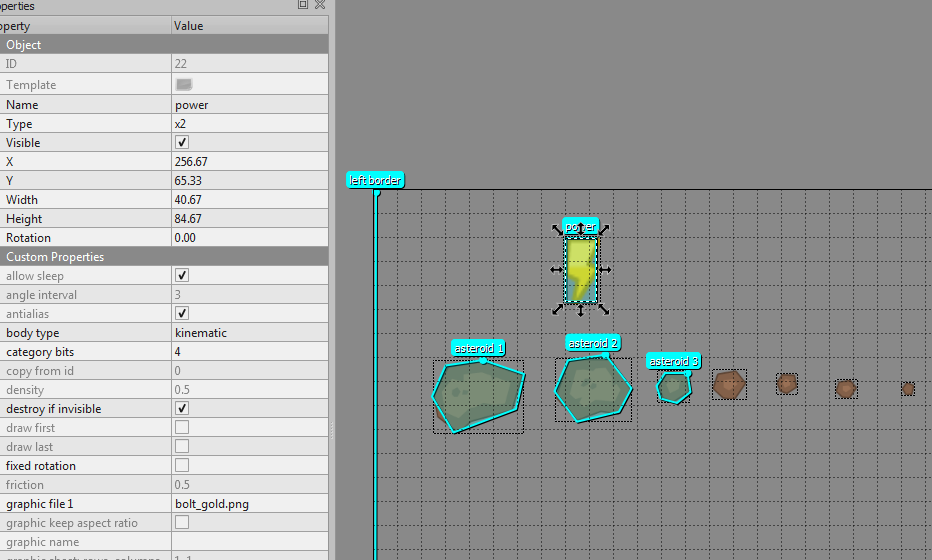Toggle destroy if invisible checkbox

click(182, 409)
